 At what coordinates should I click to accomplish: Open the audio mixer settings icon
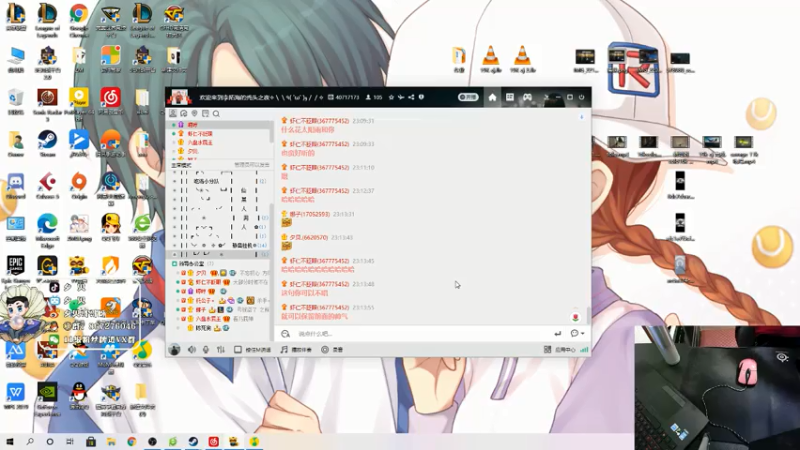pyautogui.click(x=220, y=349)
